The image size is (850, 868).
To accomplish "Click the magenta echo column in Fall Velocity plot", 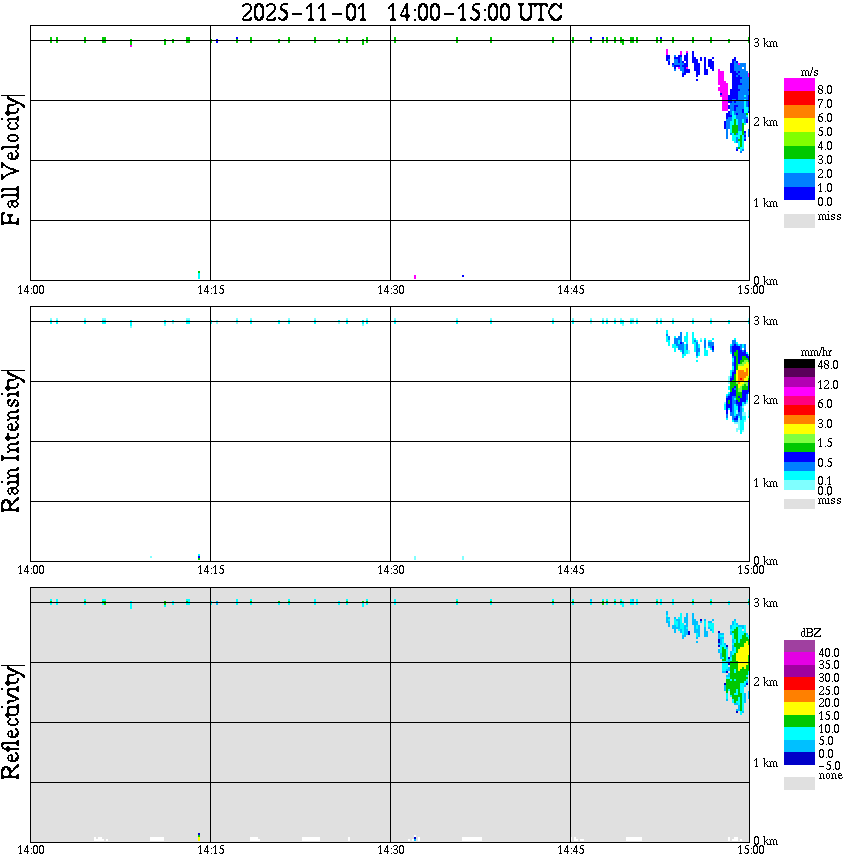I will 723,89.
